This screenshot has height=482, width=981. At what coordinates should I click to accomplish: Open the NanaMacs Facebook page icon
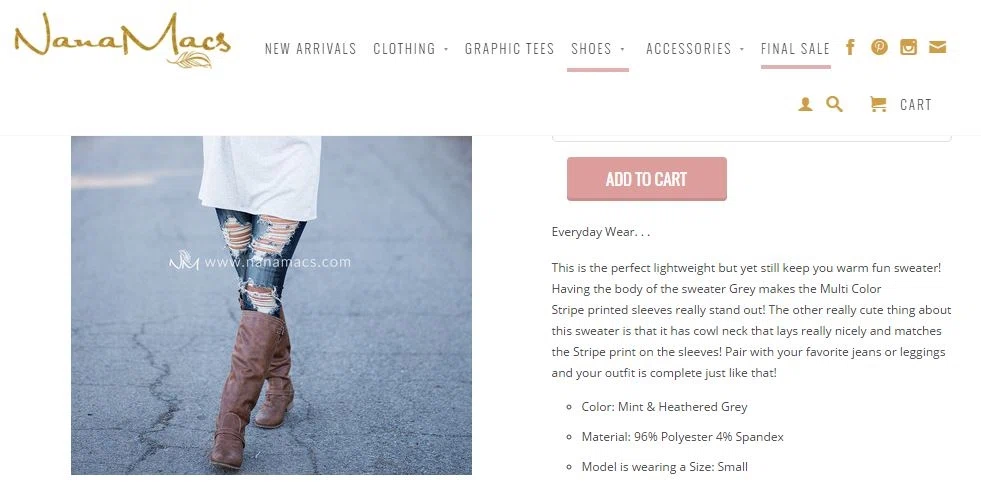point(850,47)
